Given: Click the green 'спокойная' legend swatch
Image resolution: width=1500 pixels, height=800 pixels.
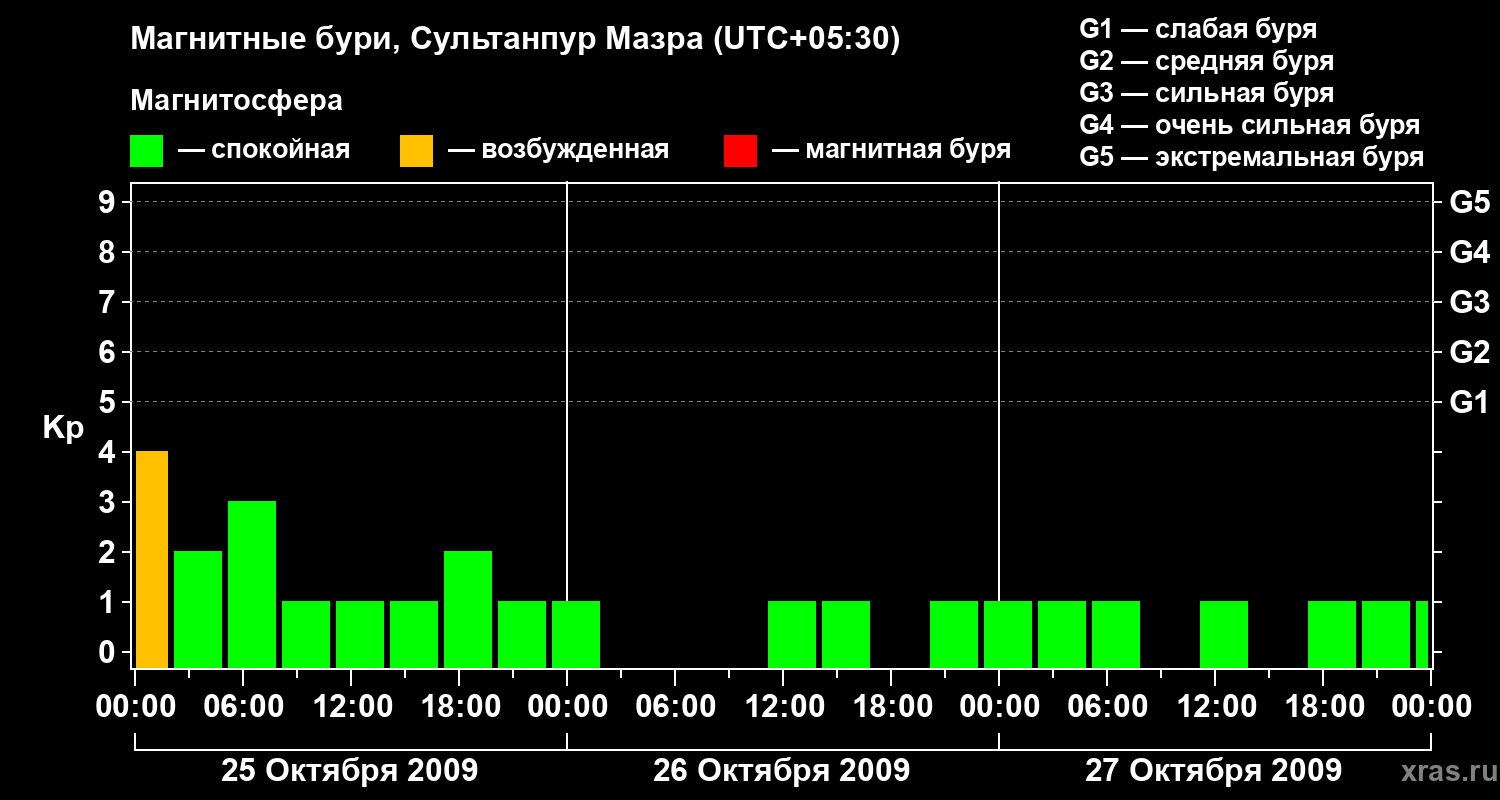Looking at the screenshot, I should (x=147, y=151).
